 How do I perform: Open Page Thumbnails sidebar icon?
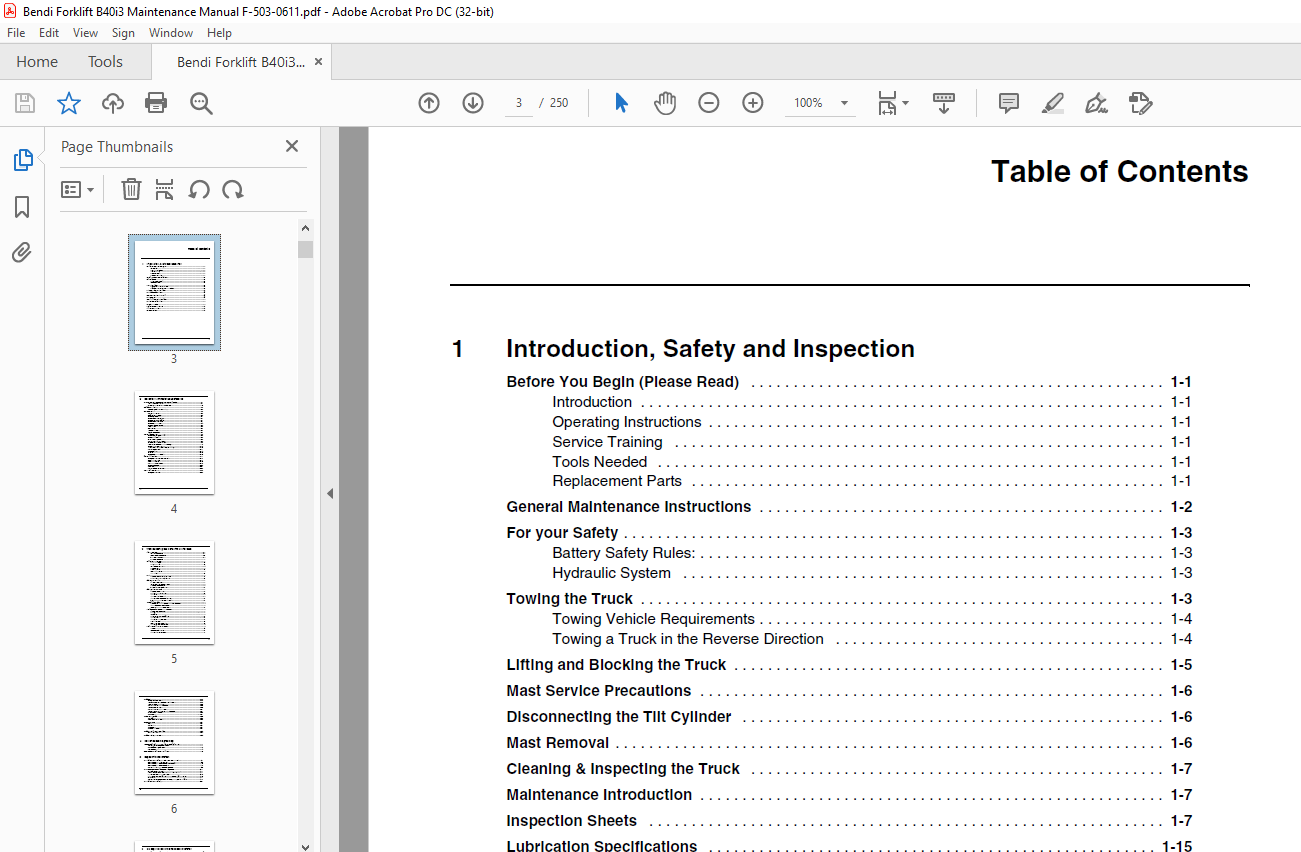(22, 160)
